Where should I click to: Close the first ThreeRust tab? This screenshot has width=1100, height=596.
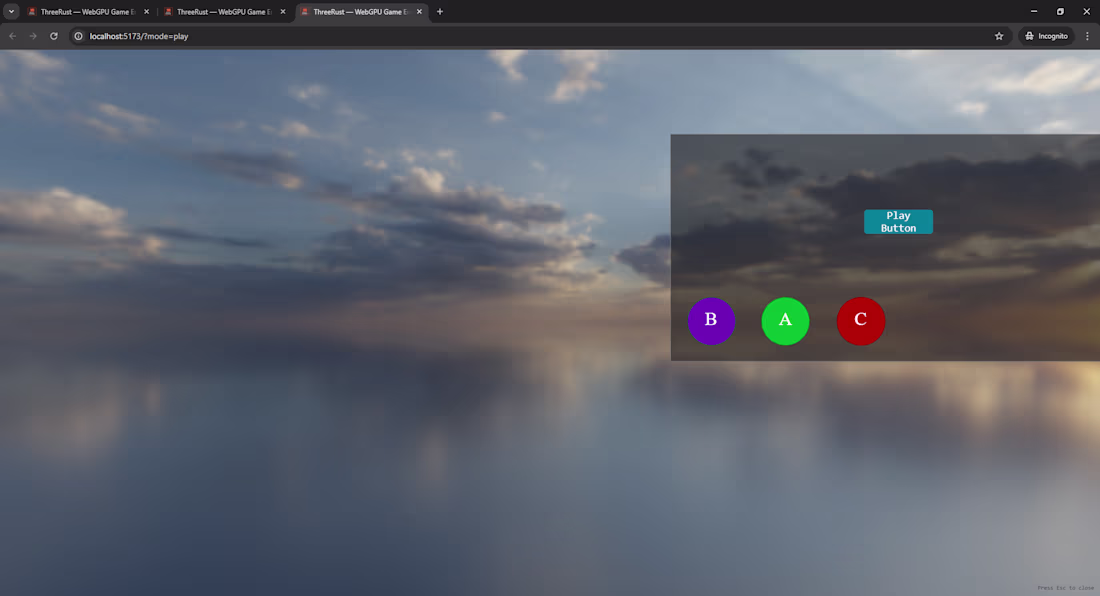click(146, 12)
